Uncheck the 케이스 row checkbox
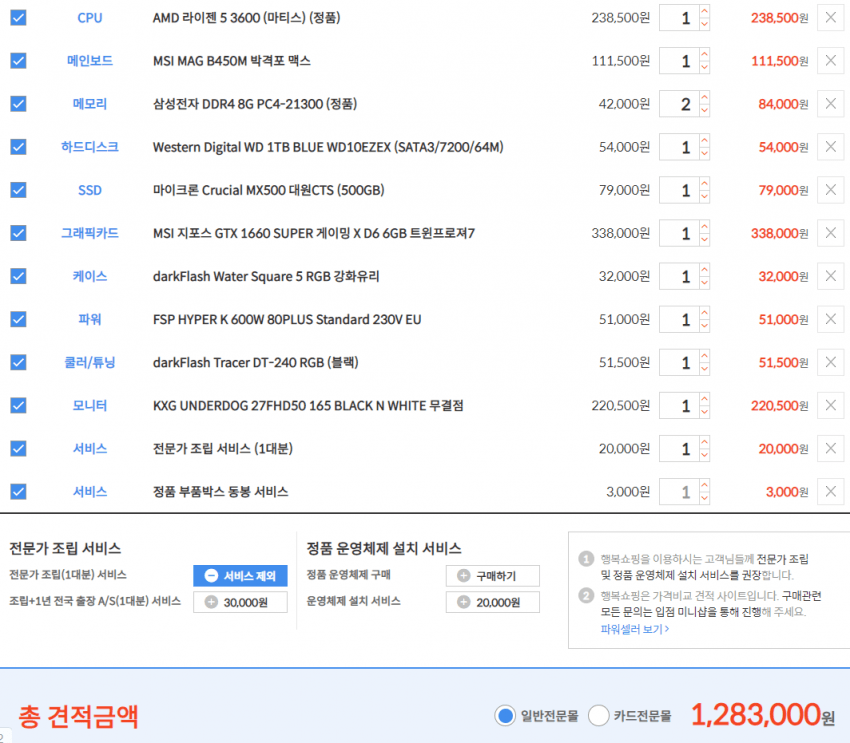 [18, 276]
